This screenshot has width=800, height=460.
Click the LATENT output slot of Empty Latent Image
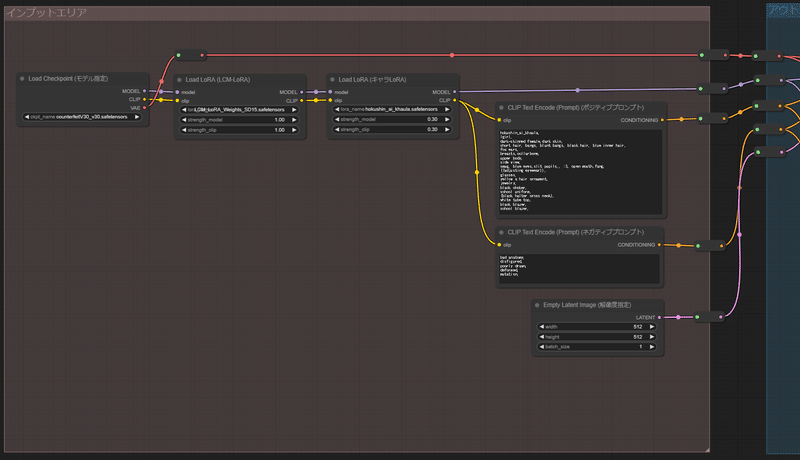[659, 317]
